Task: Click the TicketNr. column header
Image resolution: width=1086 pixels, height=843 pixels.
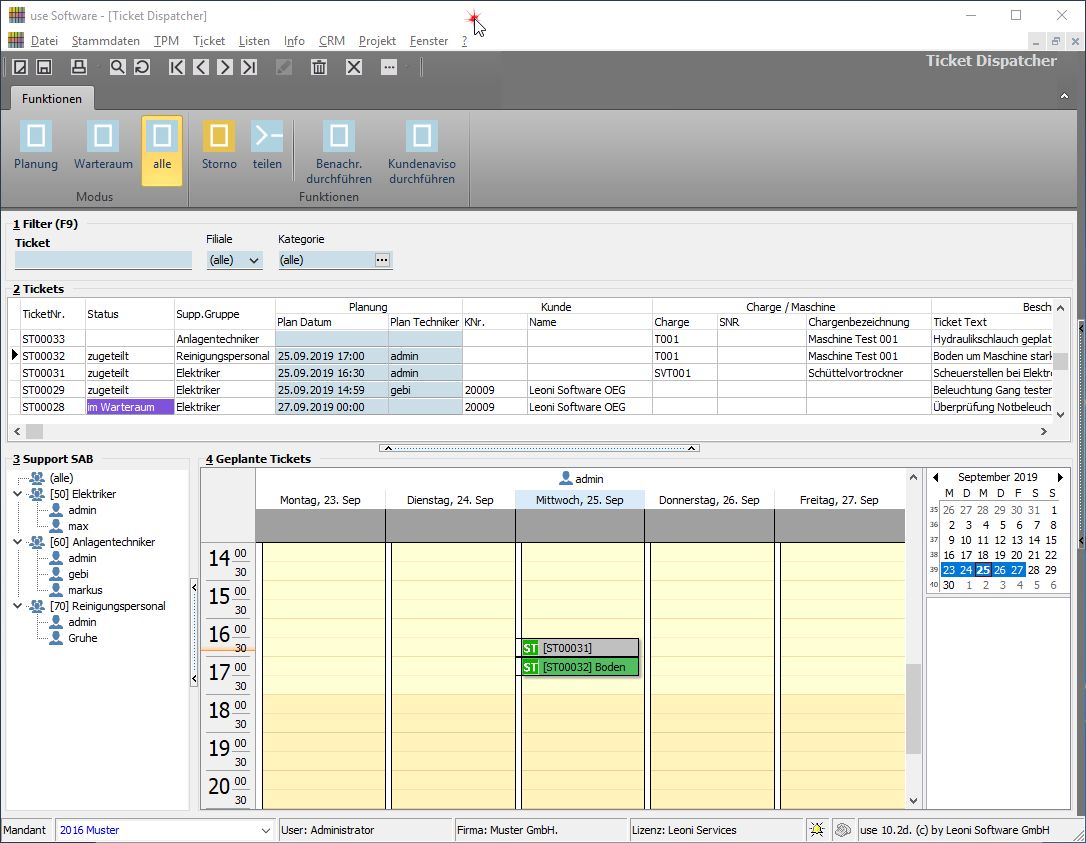Action: 53,314
